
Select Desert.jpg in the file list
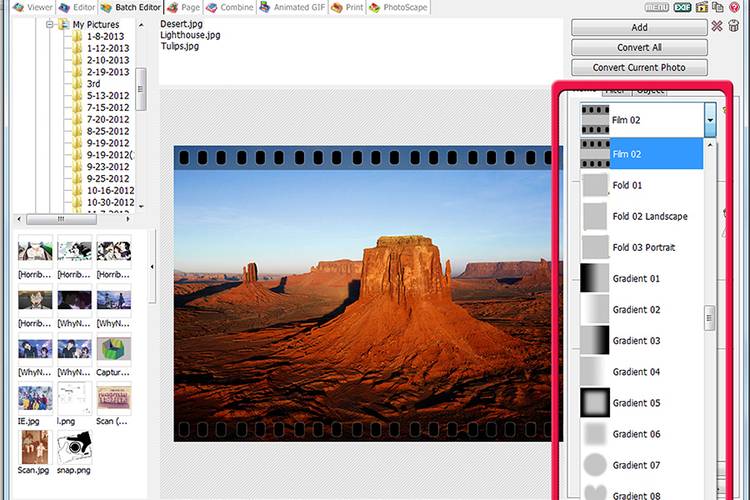click(181, 24)
